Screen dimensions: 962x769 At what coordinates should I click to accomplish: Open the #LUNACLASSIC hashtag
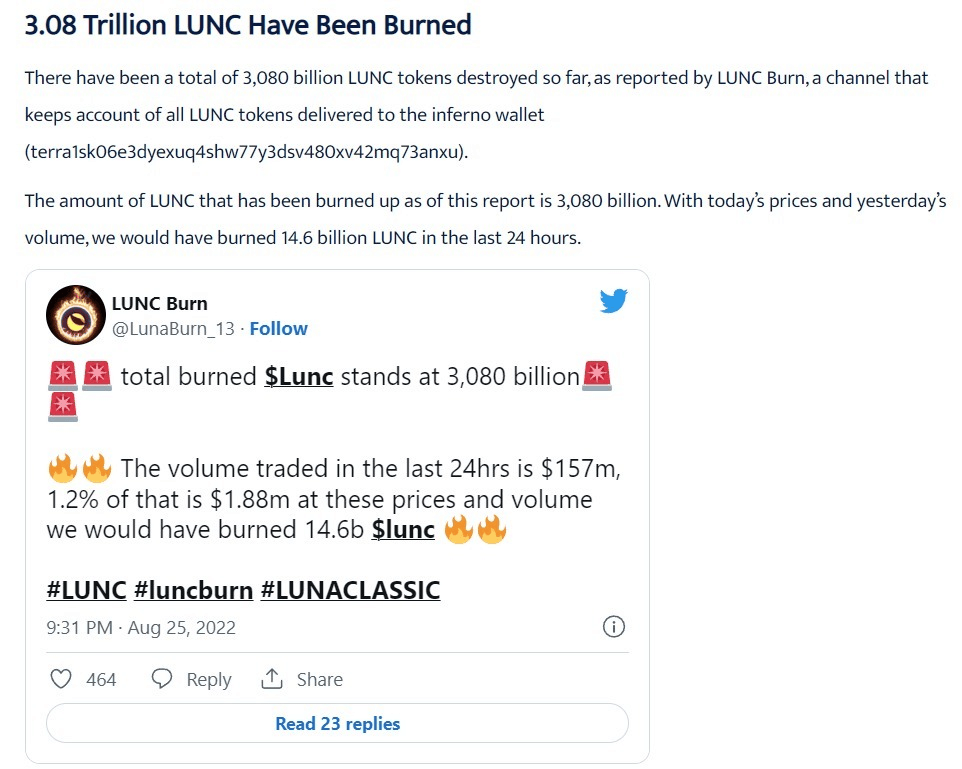pos(350,590)
